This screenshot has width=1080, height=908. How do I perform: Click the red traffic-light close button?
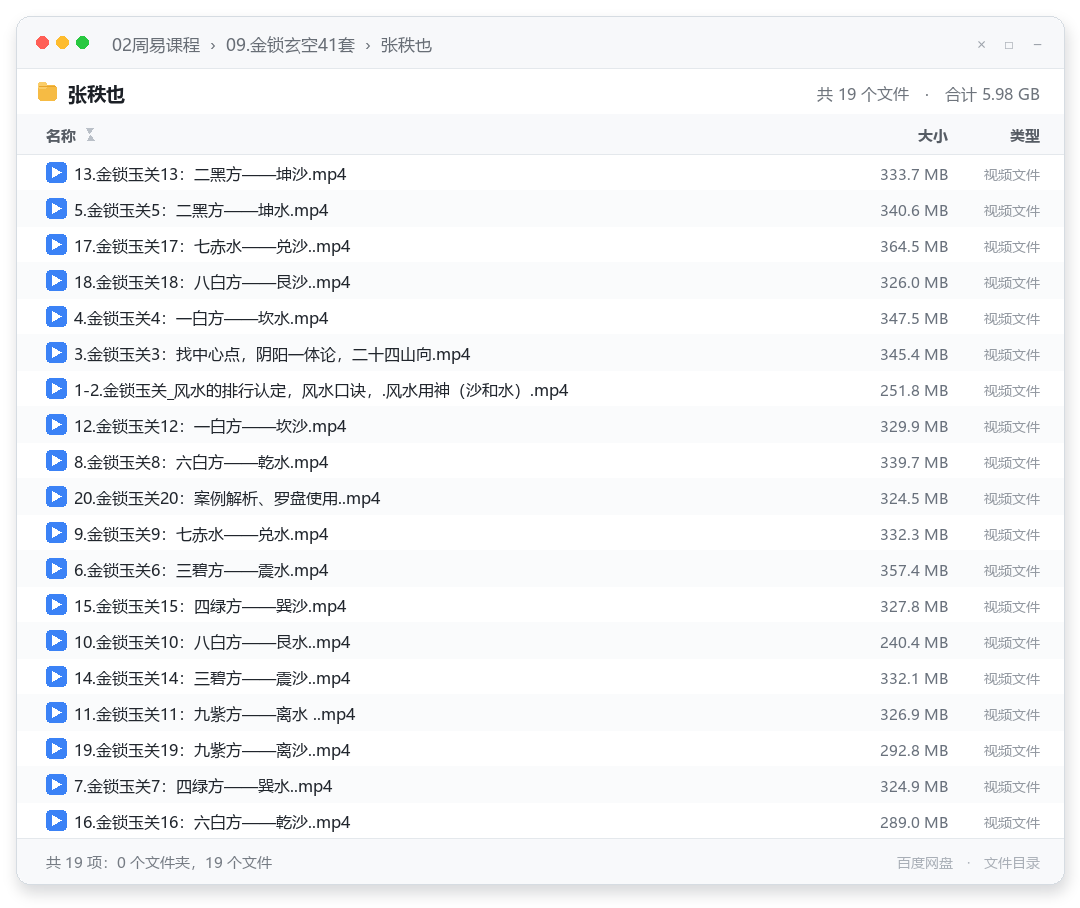(x=43, y=43)
